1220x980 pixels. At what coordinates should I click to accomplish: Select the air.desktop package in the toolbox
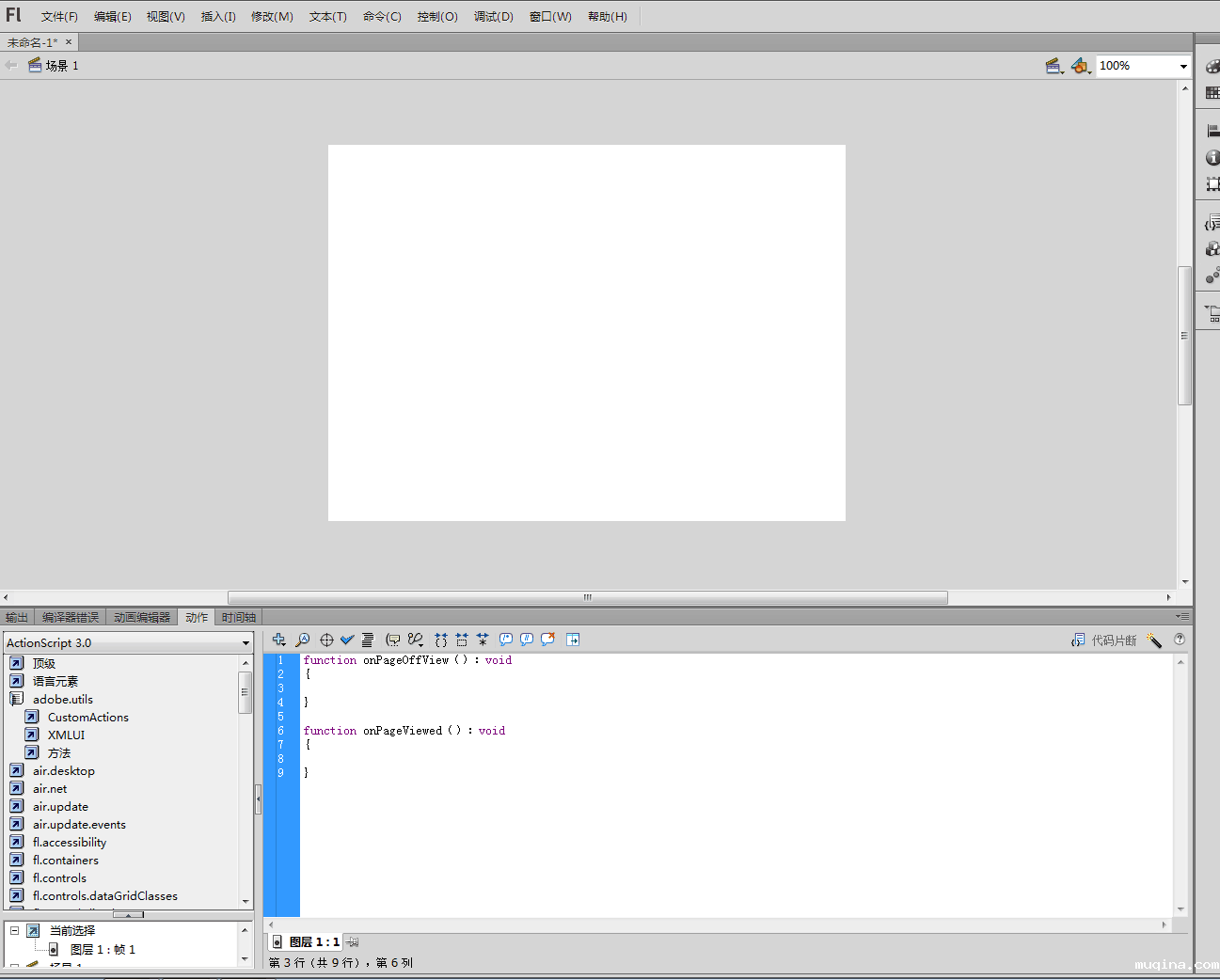pyautogui.click(x=64, y=771)
